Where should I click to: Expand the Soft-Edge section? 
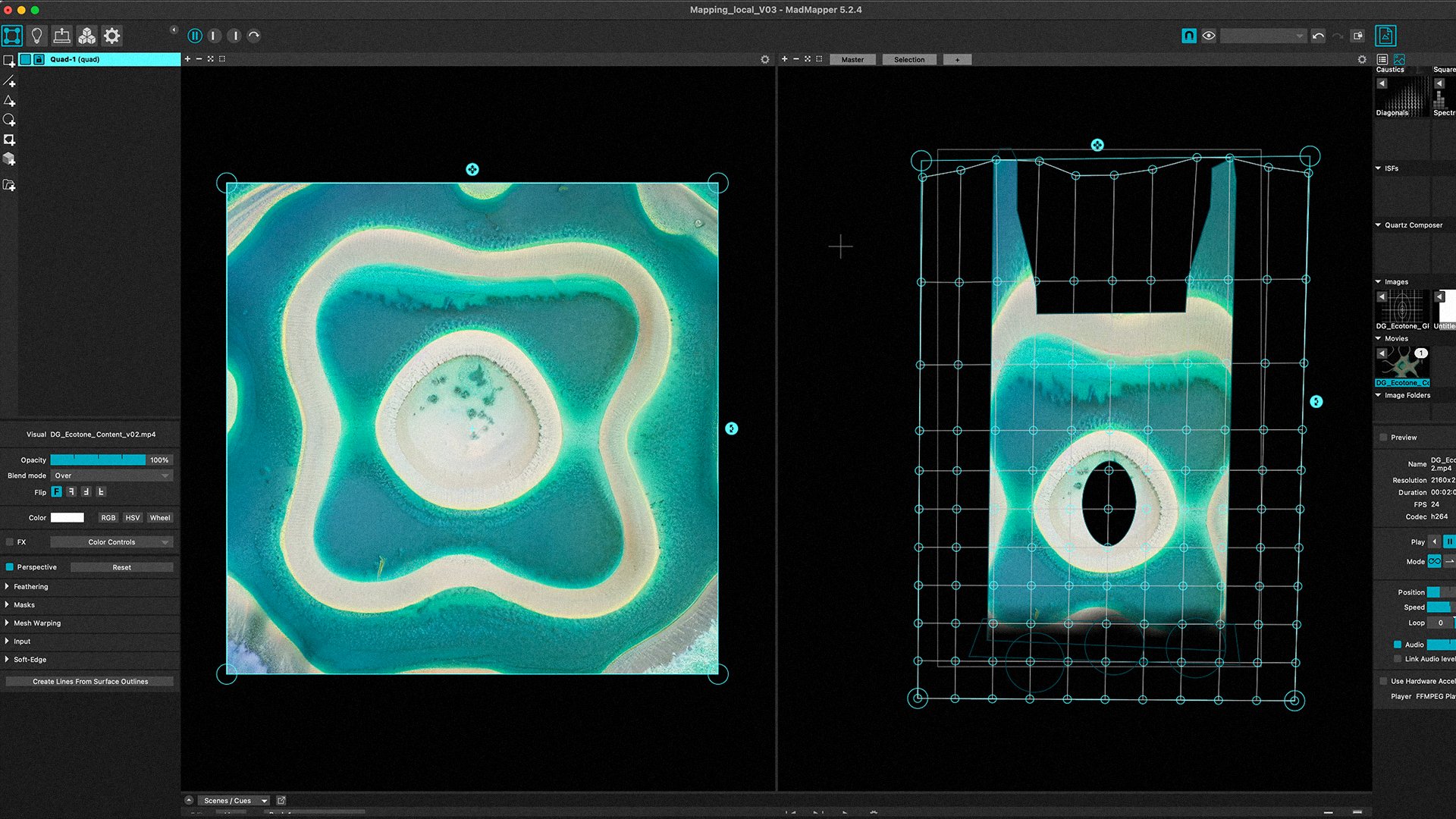point(30,660)
